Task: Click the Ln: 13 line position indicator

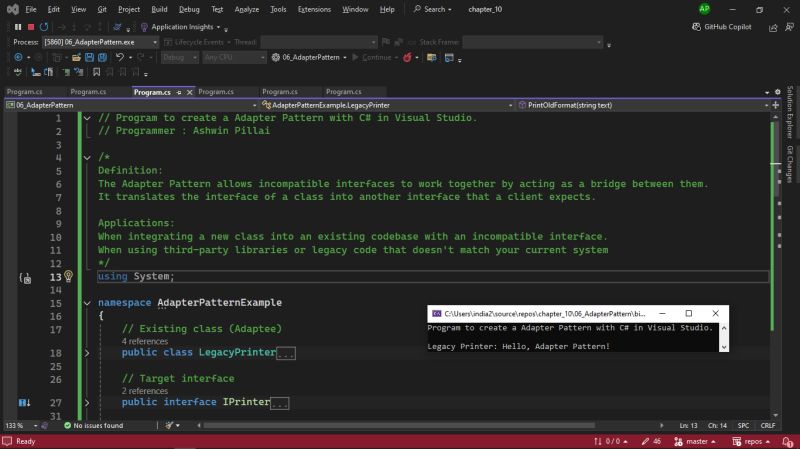Action: click(x=688, y=426)
